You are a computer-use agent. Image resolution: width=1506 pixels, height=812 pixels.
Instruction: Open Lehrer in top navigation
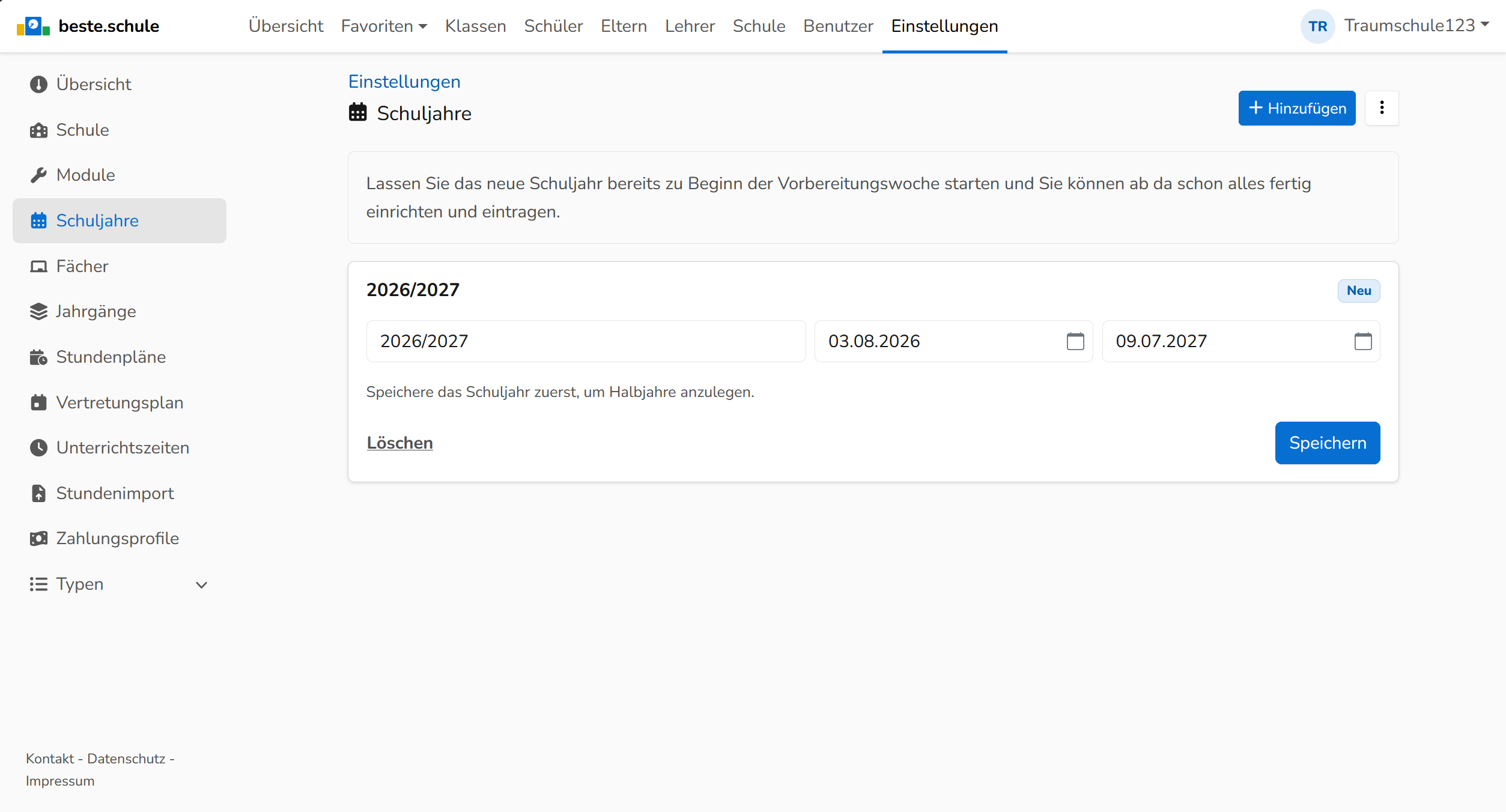coord(690,26)
